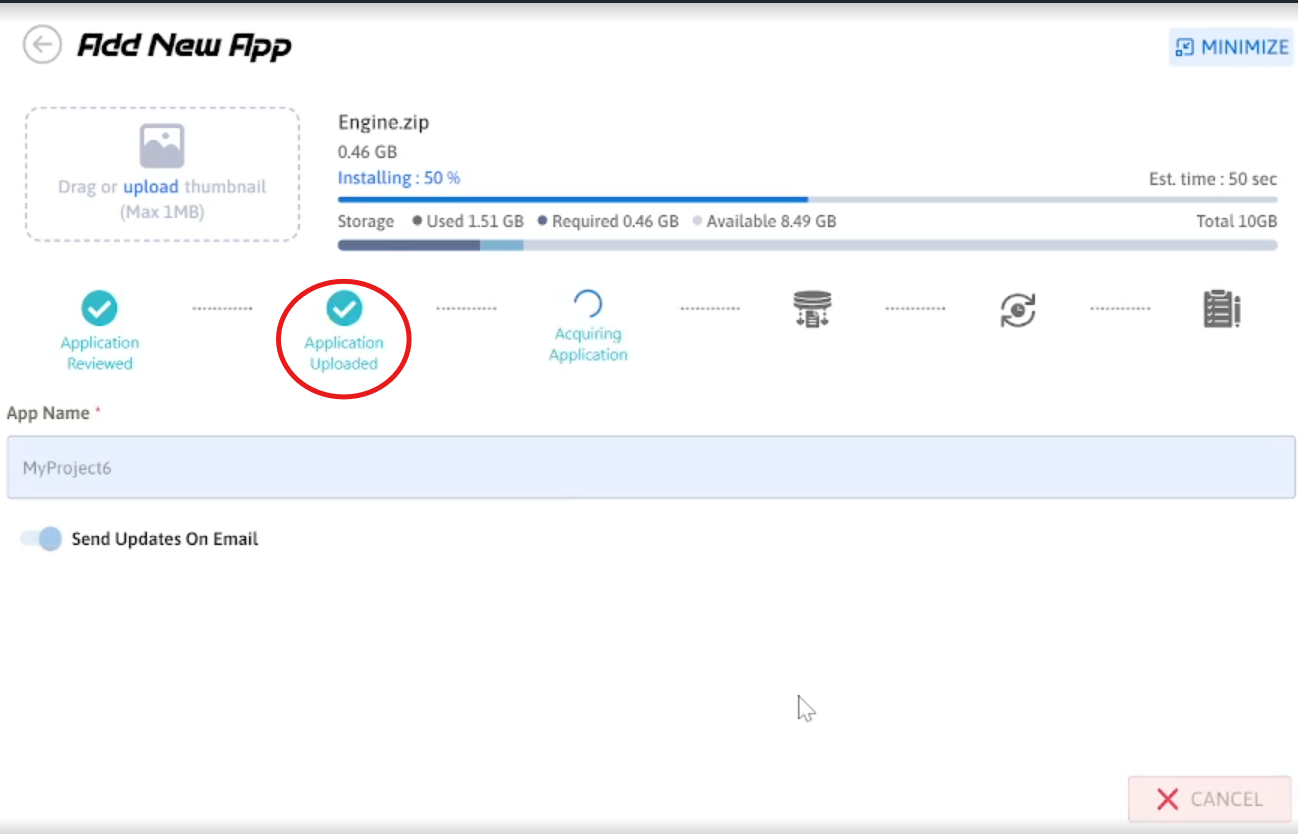Viewport: 1298px width, 834px height.
Task: Click the minimize icon beside MINIMIZE text
Action: pos(1185,47)
